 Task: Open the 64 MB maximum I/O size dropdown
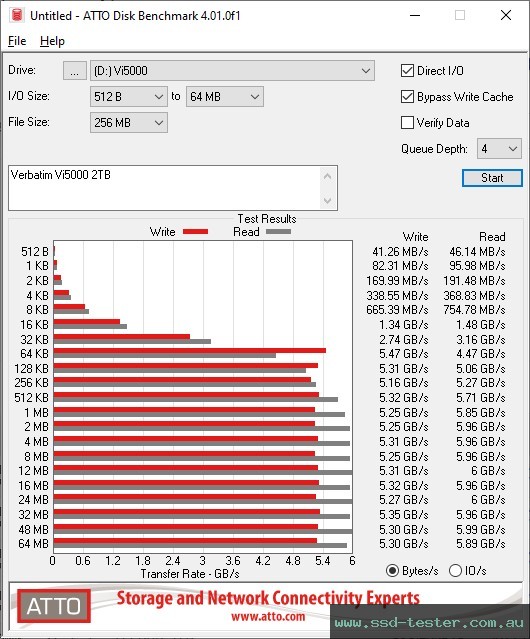pos(224,97)
